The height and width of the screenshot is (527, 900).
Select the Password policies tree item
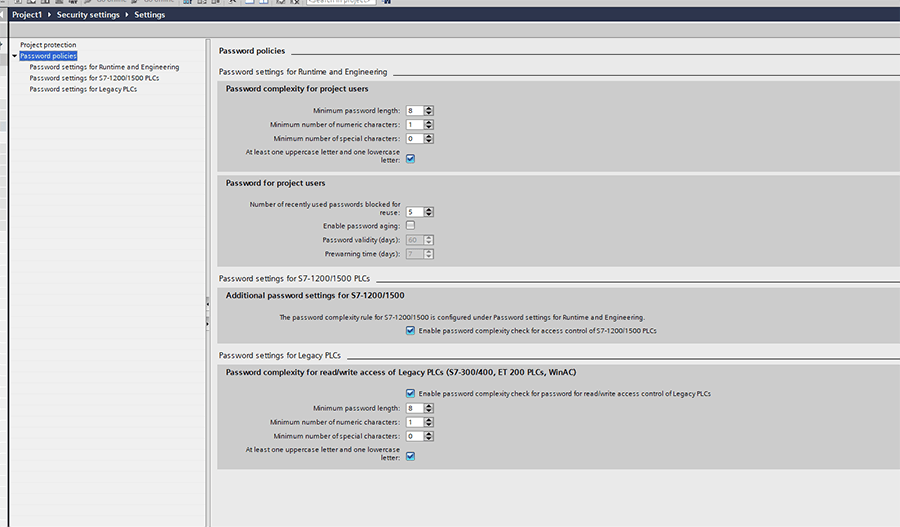tap(48, 56)
